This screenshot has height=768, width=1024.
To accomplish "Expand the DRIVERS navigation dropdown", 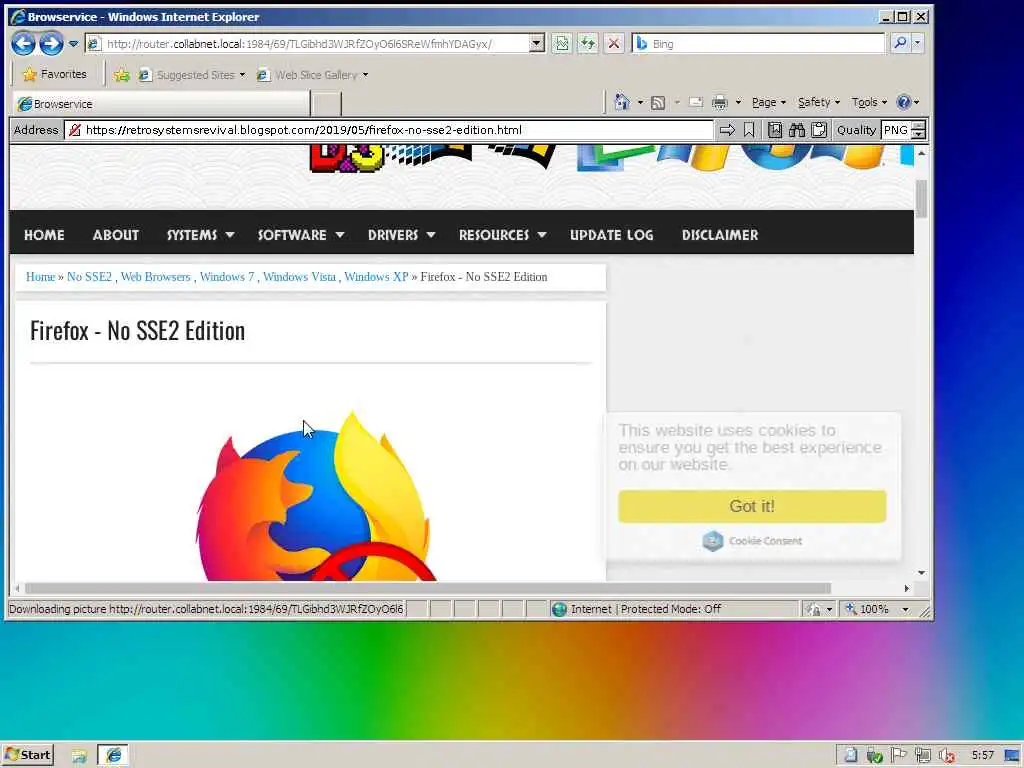I will (402, 235).
